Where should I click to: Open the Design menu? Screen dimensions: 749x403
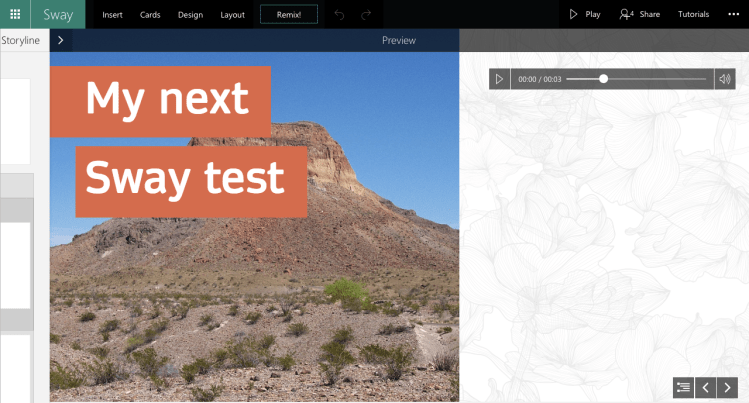[x=190, y=15]
